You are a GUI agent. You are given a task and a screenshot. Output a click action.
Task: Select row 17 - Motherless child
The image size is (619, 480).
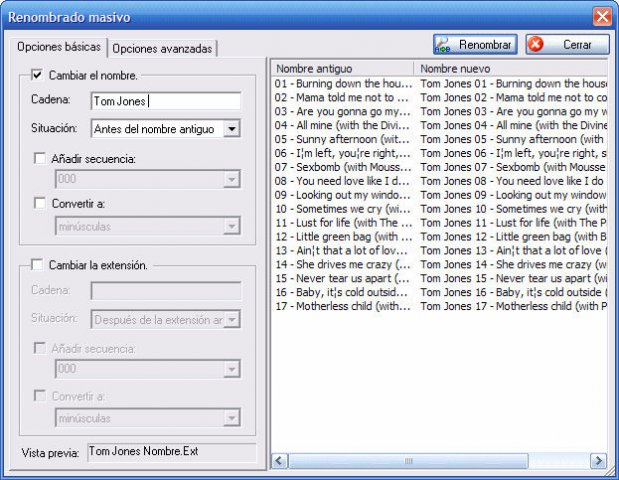[x=343, y=306]
